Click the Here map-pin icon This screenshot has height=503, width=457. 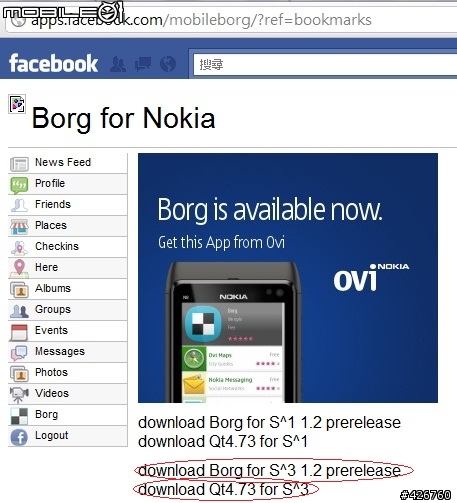pos(19,268)
